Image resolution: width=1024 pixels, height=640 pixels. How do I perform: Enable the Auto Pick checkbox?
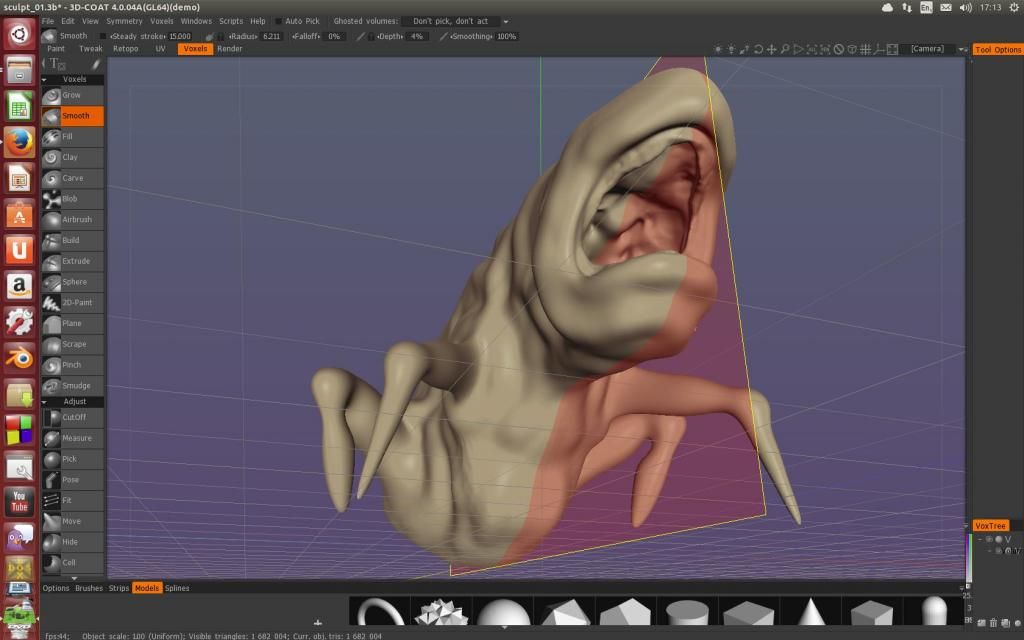(x=279, y=21)
